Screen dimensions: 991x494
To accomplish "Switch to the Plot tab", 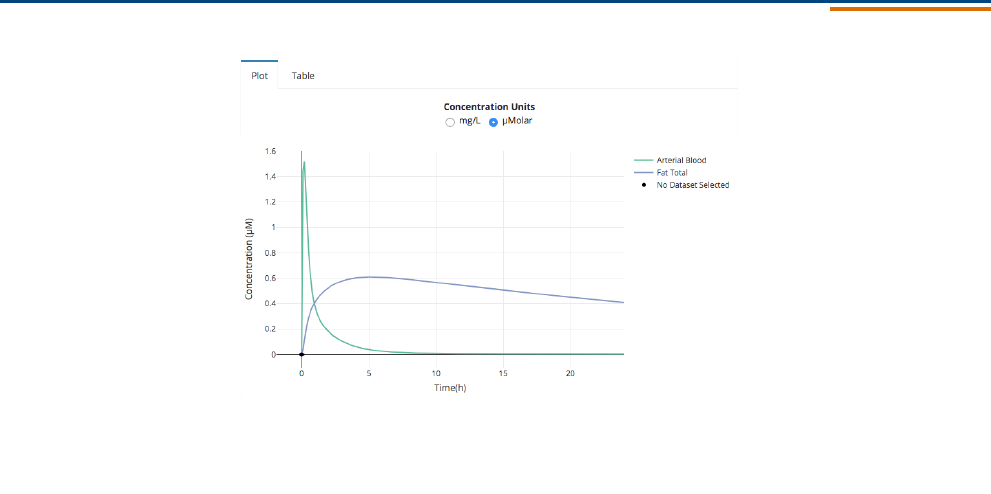I will (x=259, y=76).
